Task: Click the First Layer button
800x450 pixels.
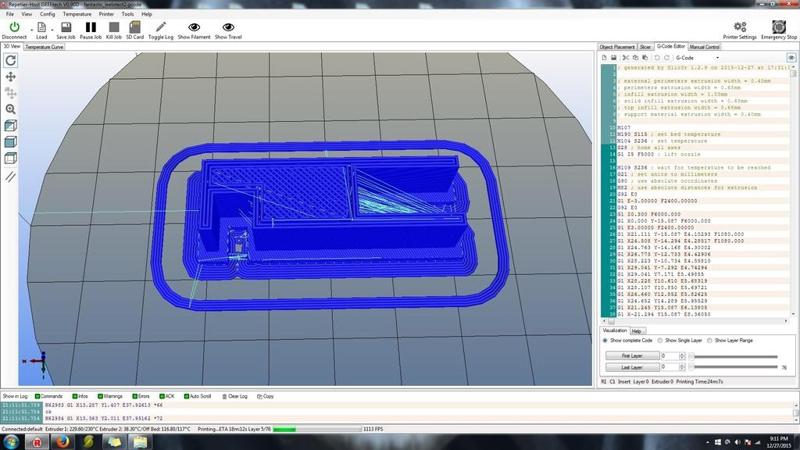Action: click(x=632, y=356)
